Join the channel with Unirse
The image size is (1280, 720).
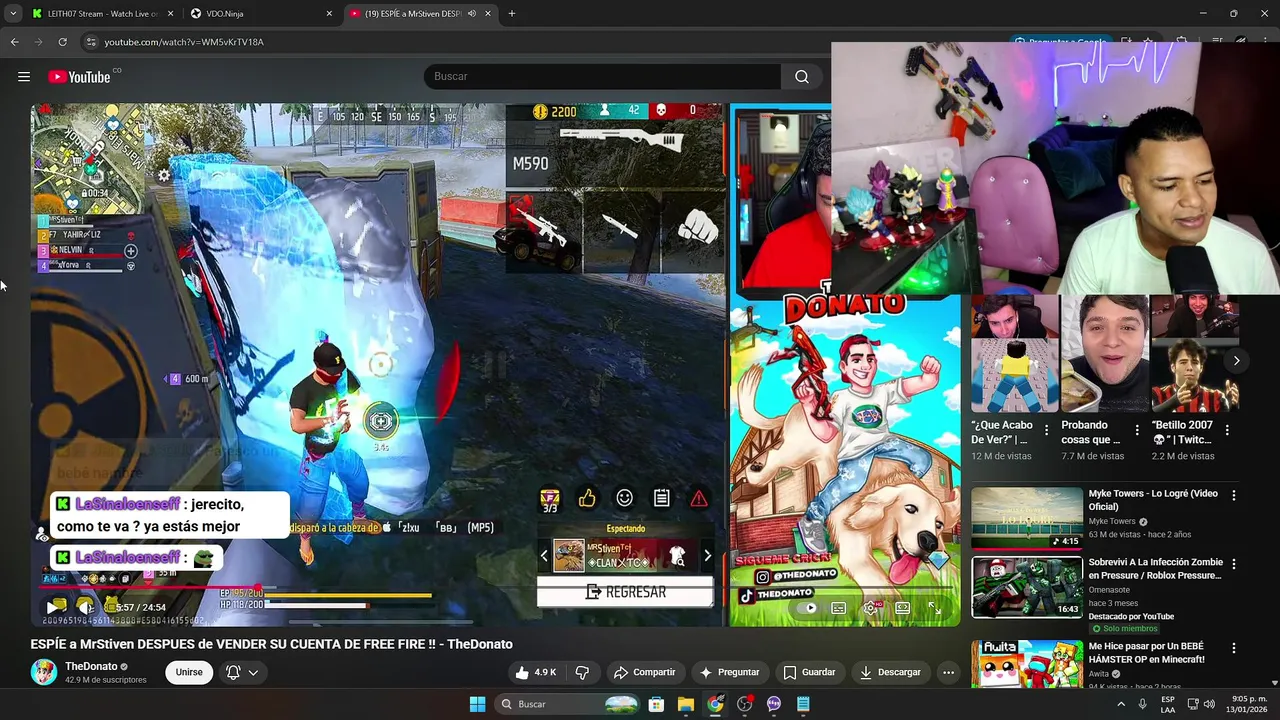189,672
